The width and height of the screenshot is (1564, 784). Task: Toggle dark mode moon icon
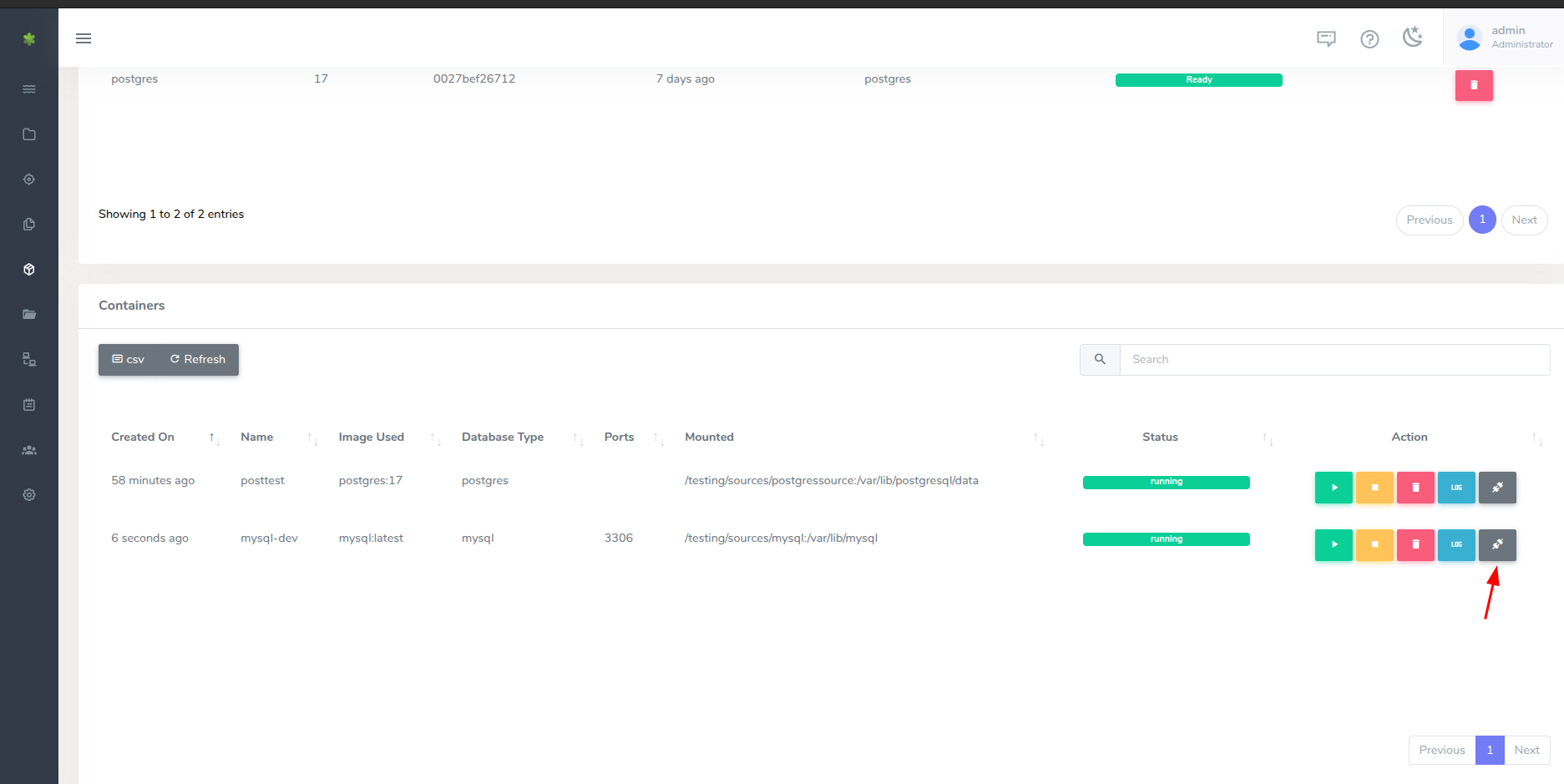point(1413,37)
